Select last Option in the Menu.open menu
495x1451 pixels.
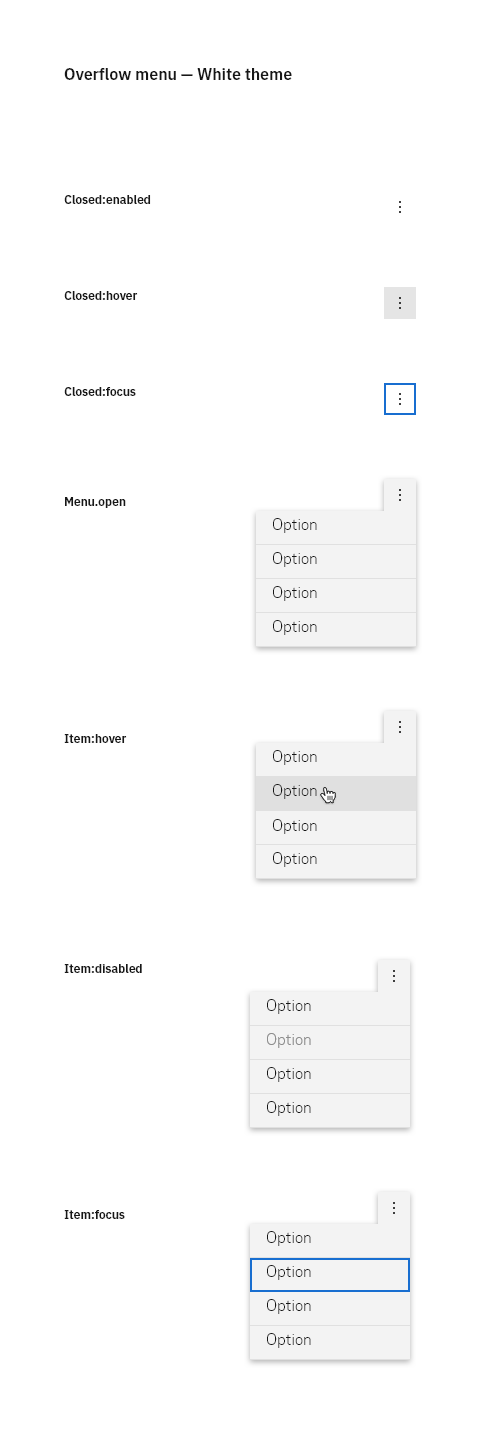(x=336, y=629)
